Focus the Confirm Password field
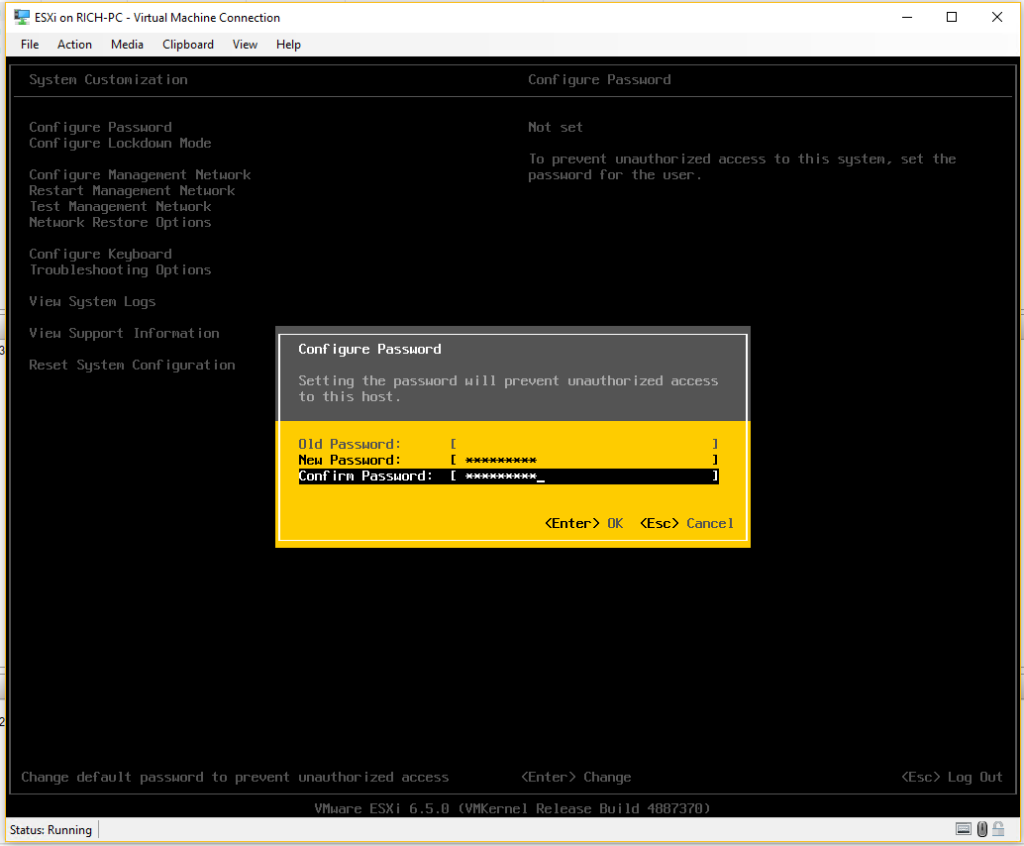The height and width of the screenshot is (846, 1024). [x=584, y=476]
